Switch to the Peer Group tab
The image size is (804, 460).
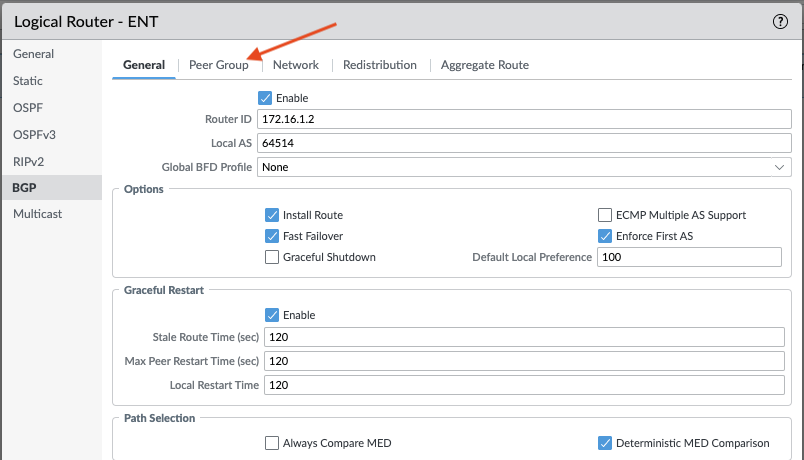(x=219, y=65)
